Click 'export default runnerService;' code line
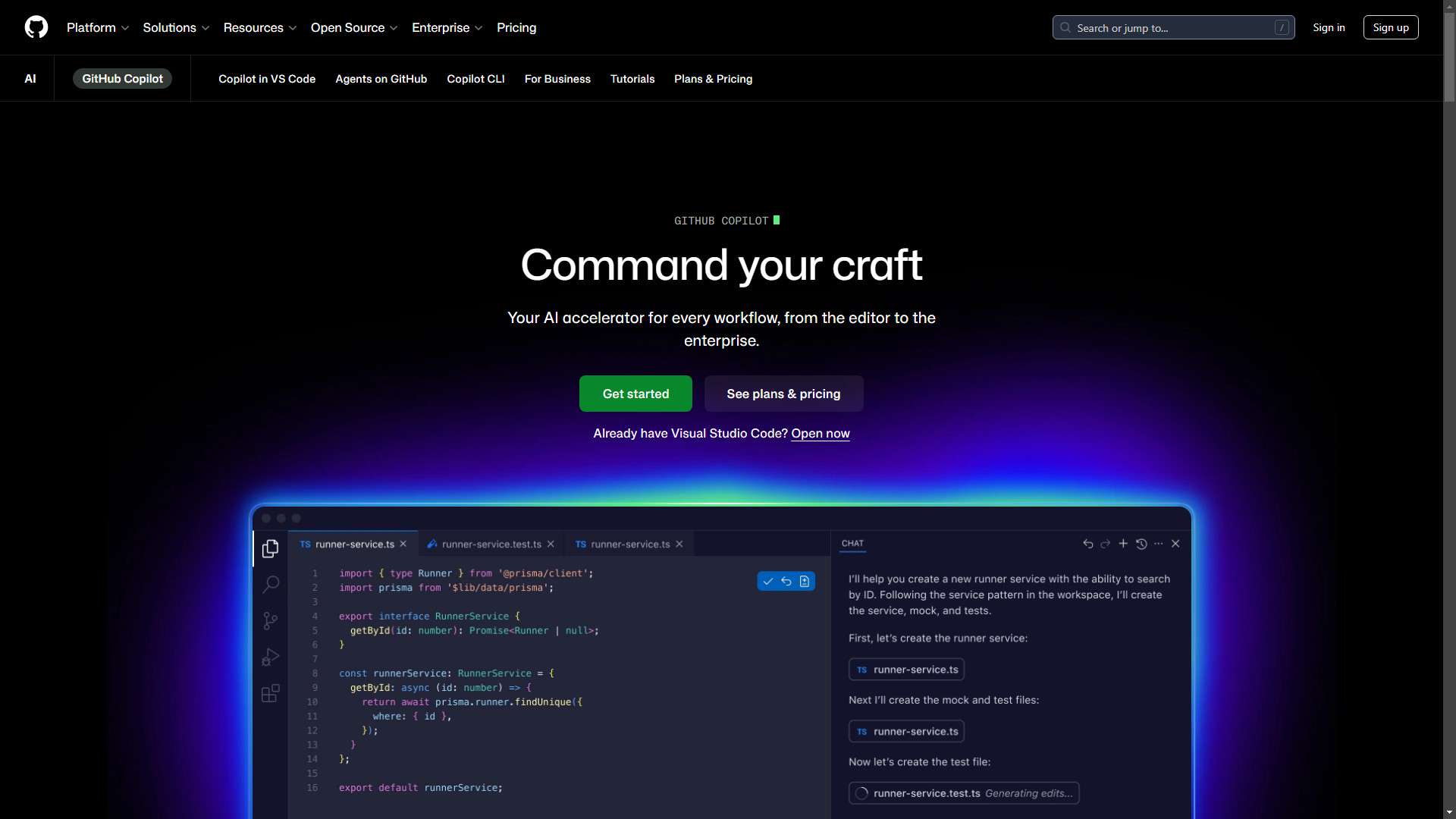The image size is (1456, 819). tap(421, 788)
